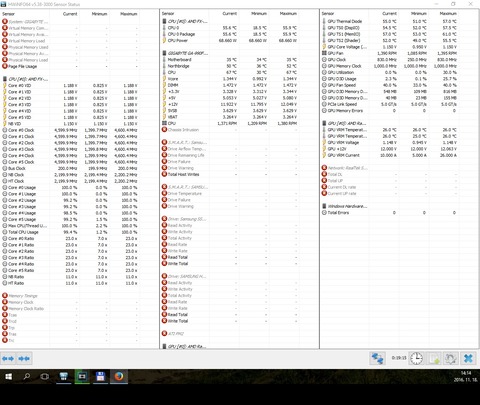Reset min/max with the clock icon
Viewport: 480px width, 405px height.
pyautogui.click(x=416, y=359)
